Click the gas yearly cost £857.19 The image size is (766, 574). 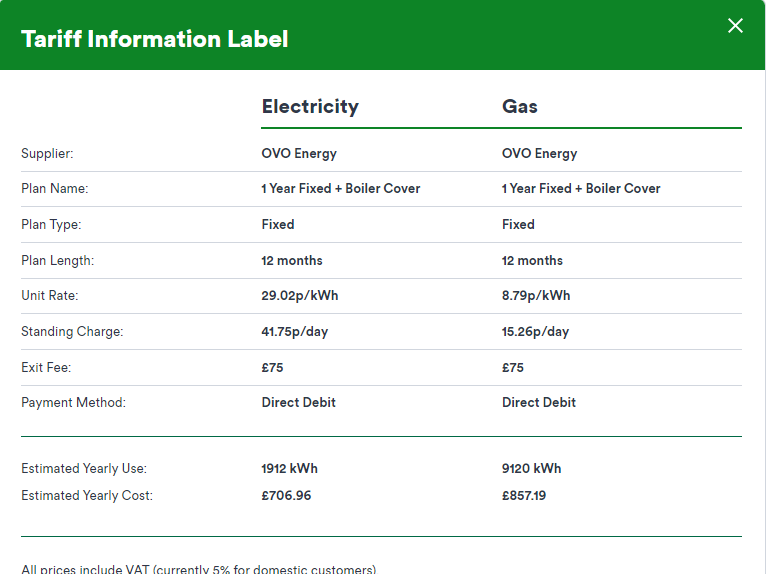(524, 496)
